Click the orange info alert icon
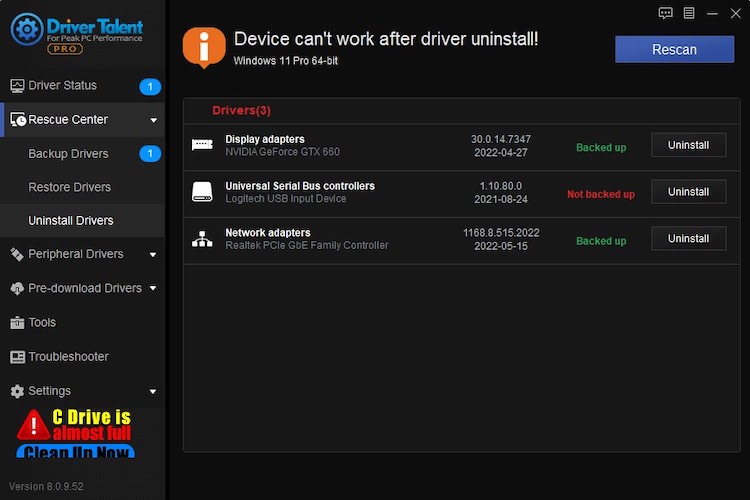The width and height of the screenshot is (750, 500). 204,48
